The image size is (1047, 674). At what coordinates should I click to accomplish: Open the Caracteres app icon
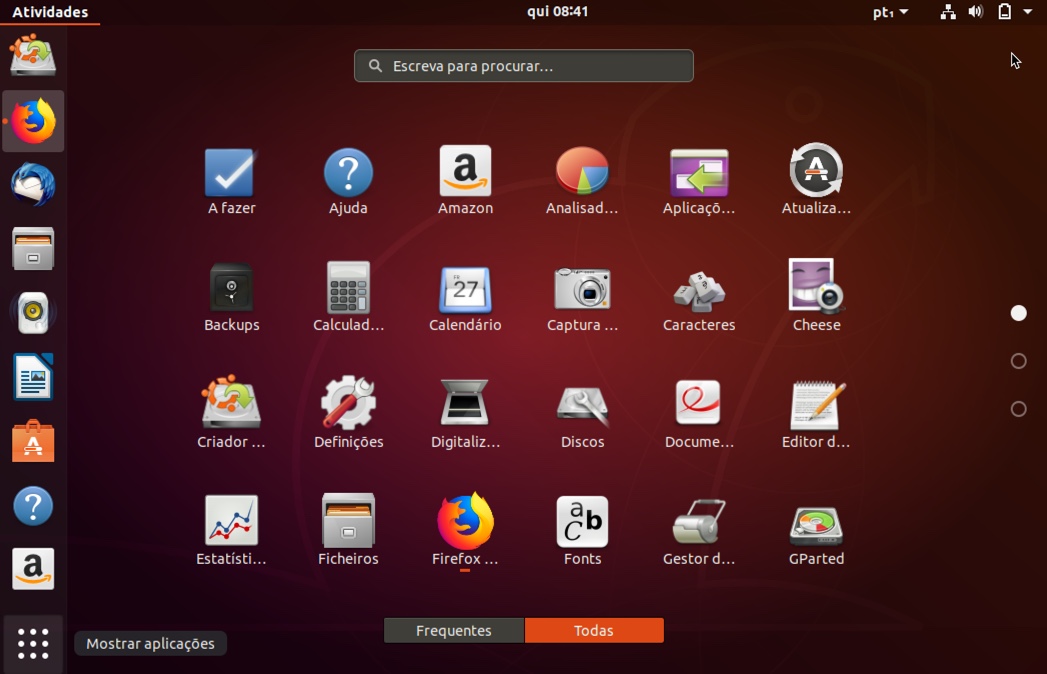tap(698, 290)
